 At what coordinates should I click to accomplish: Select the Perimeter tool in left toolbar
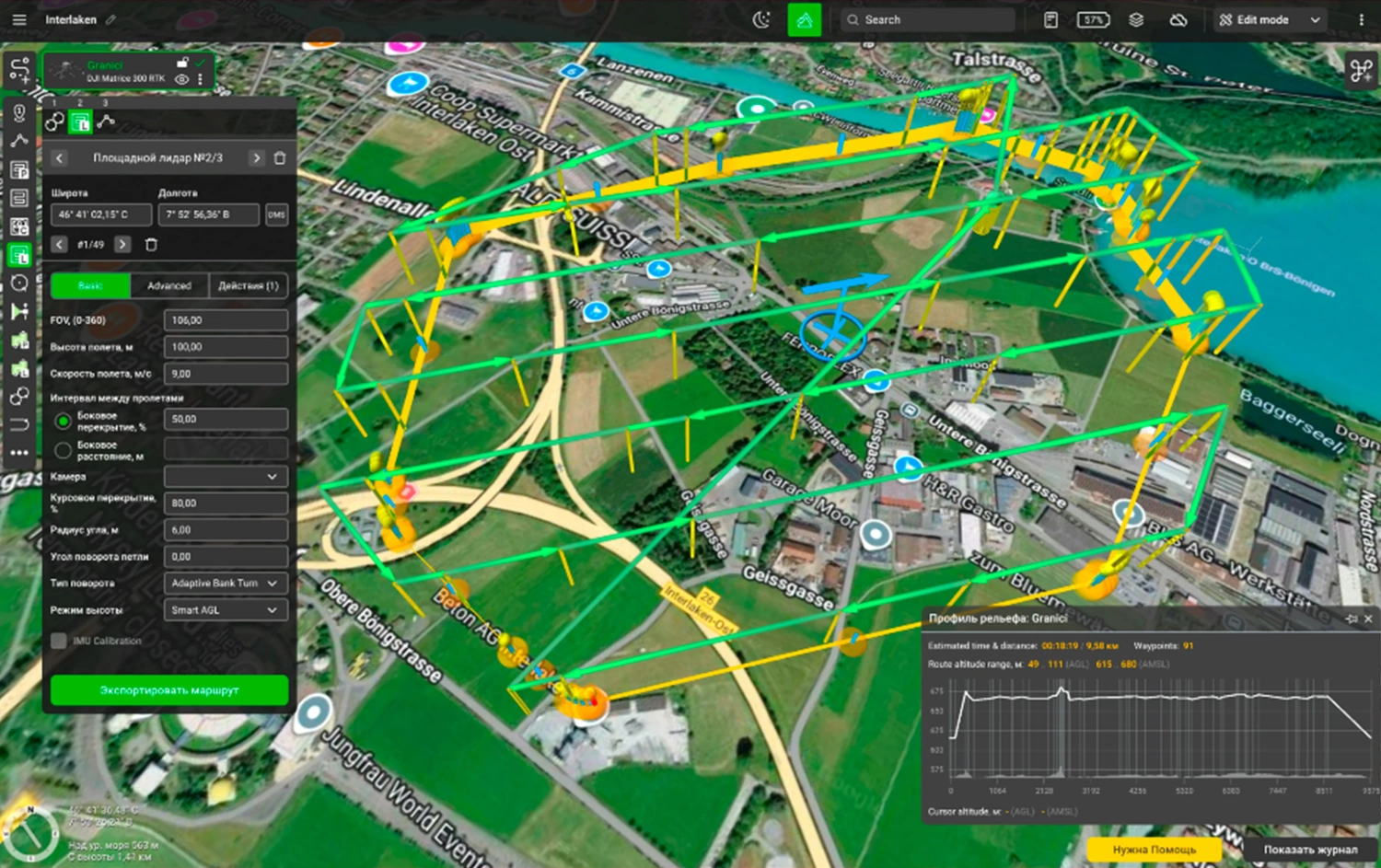click(19, 397)
